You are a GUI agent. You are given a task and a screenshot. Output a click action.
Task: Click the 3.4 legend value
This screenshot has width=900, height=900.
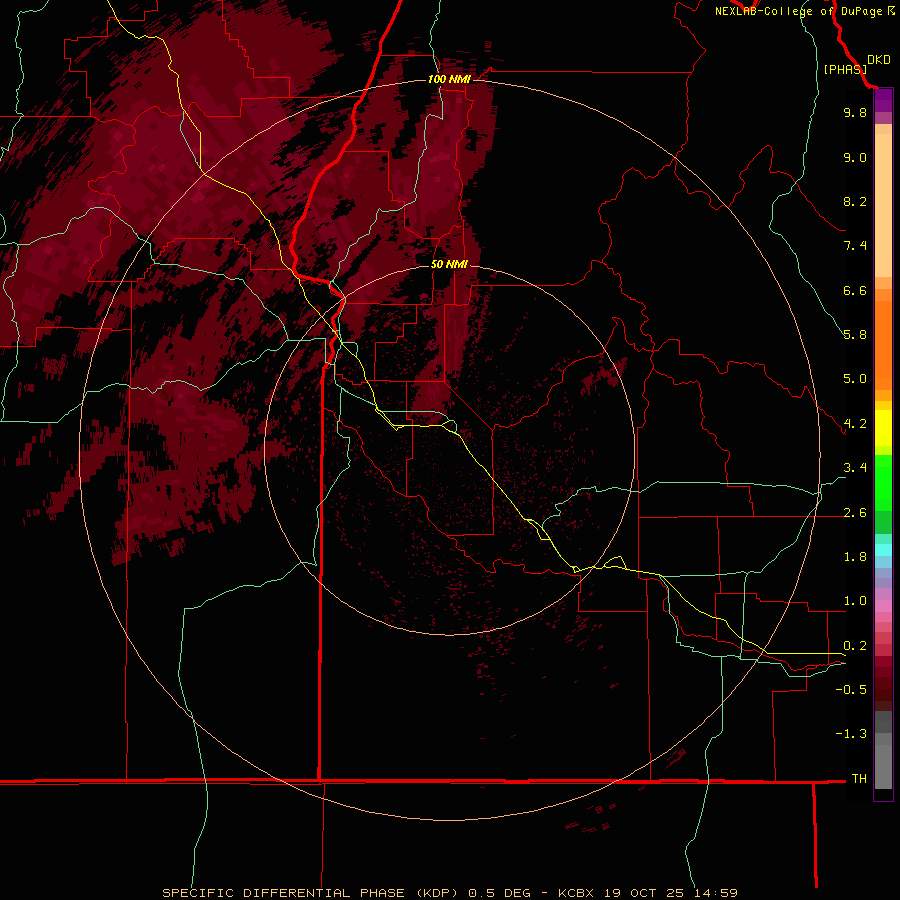click(x=855, y=468)
